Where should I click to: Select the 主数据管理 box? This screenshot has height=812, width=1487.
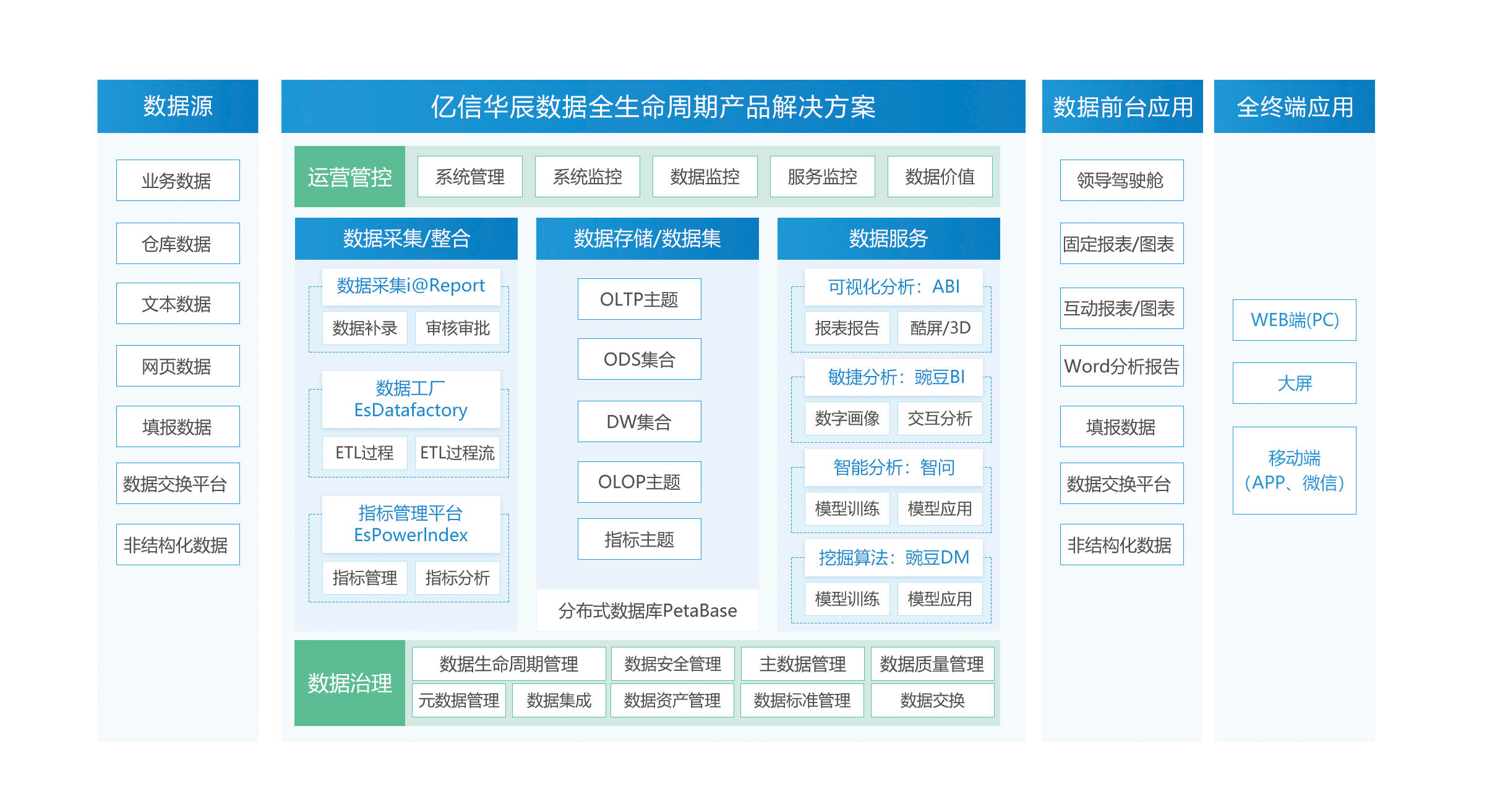tap(803, 664)
